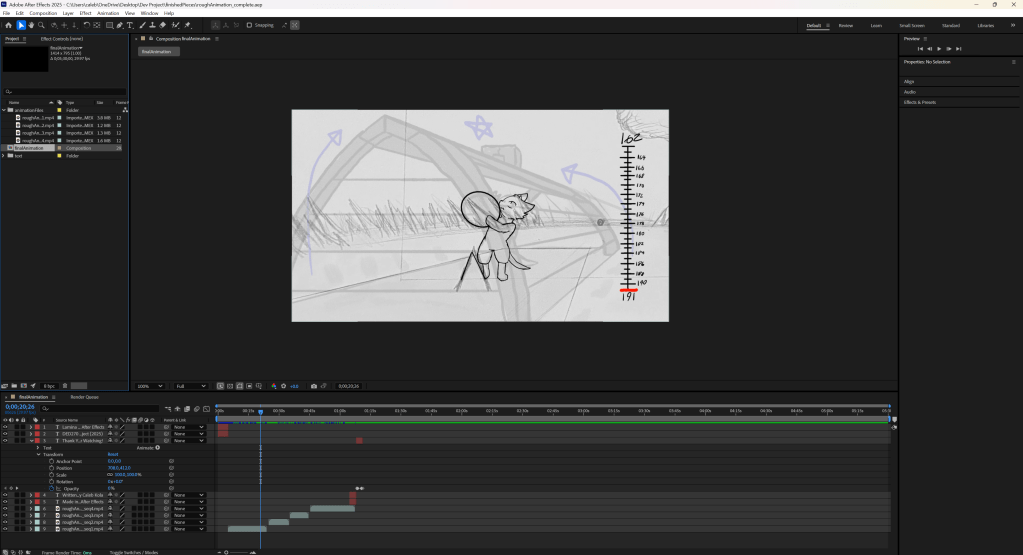Switch to the Render Queue tab
Screen dimensions: 1023x555
(x=84, y=397)
